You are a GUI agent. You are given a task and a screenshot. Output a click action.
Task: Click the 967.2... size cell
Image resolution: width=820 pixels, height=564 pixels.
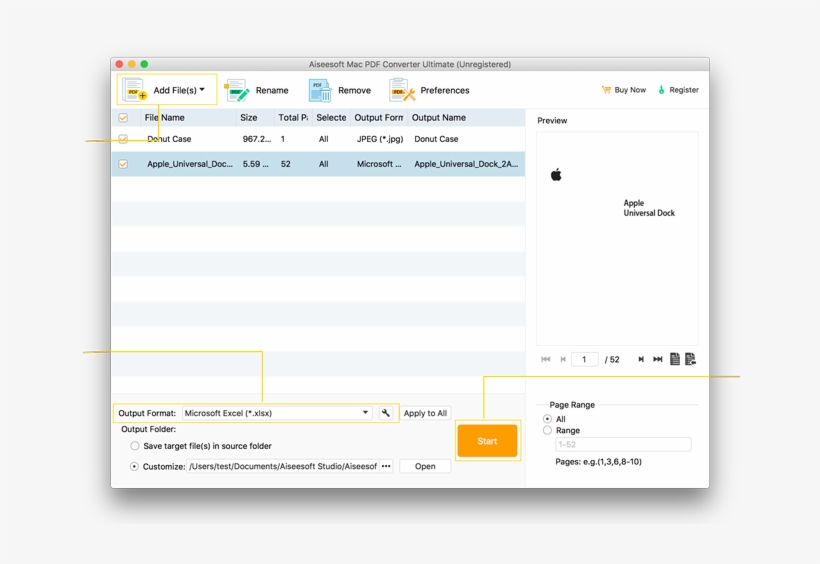[257, 139]
